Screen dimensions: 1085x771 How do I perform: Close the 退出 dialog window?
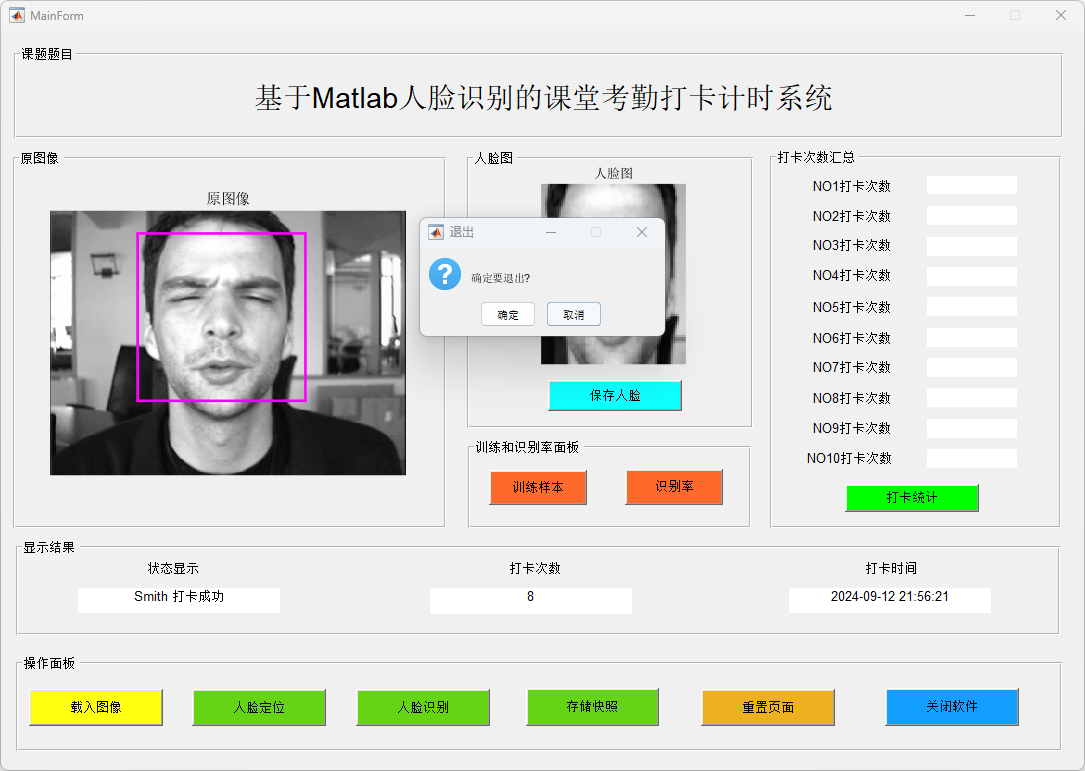tap(641, 232)
